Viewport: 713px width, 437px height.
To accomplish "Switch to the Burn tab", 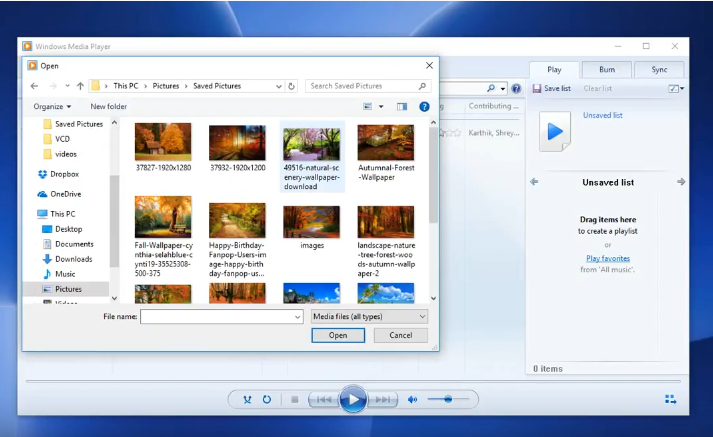I will (607, 70).
